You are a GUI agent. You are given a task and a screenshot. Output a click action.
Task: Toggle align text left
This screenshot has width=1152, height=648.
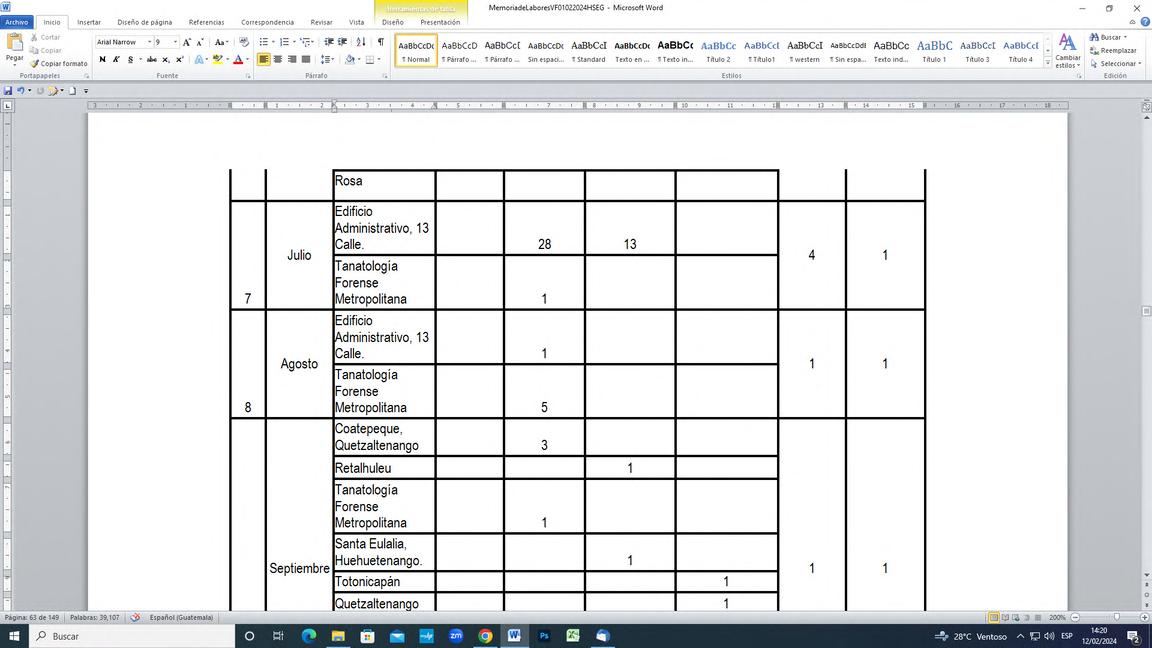tap(263, 60)
